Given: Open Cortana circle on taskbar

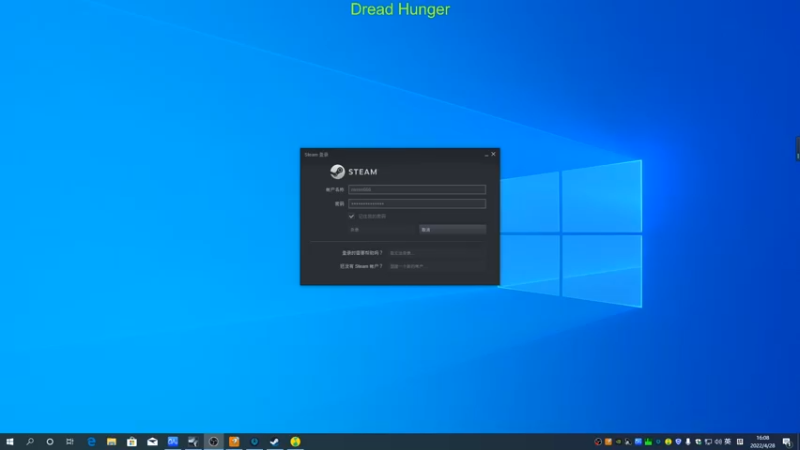Looking at the screenshot, I should tap(49, 442).
